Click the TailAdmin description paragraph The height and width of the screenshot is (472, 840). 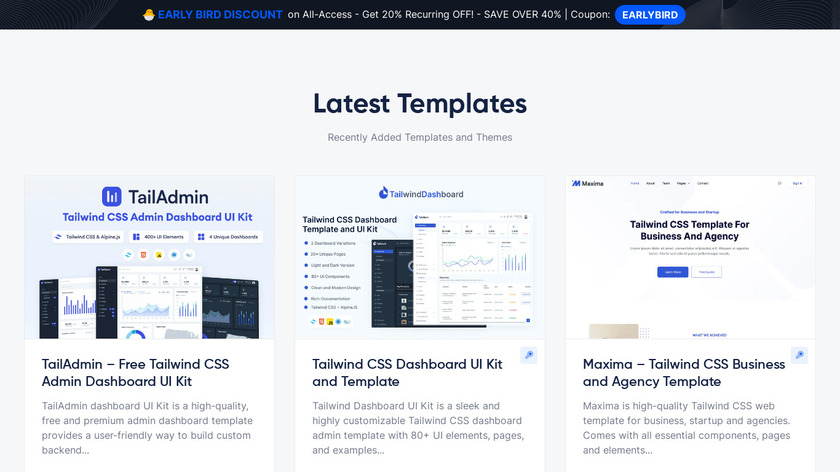pos(147,428)
